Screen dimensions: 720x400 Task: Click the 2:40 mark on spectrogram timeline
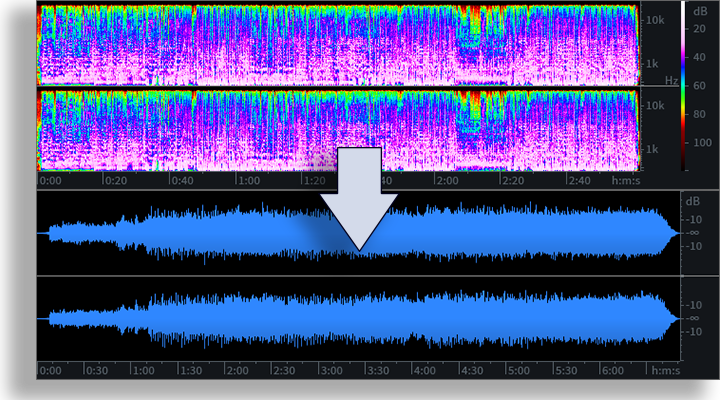(579, 180)
